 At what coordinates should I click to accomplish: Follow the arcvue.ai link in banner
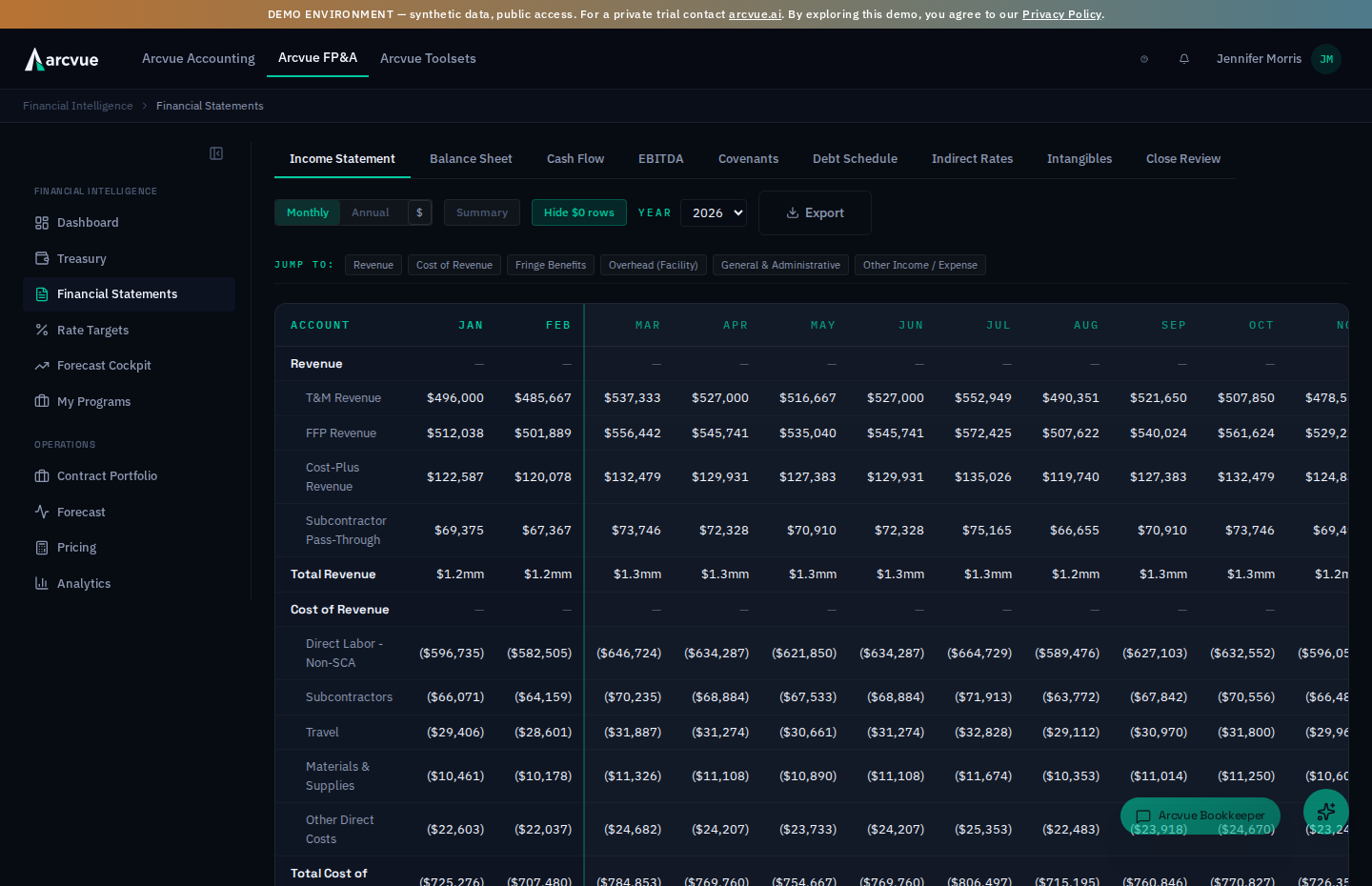[755, 14]
